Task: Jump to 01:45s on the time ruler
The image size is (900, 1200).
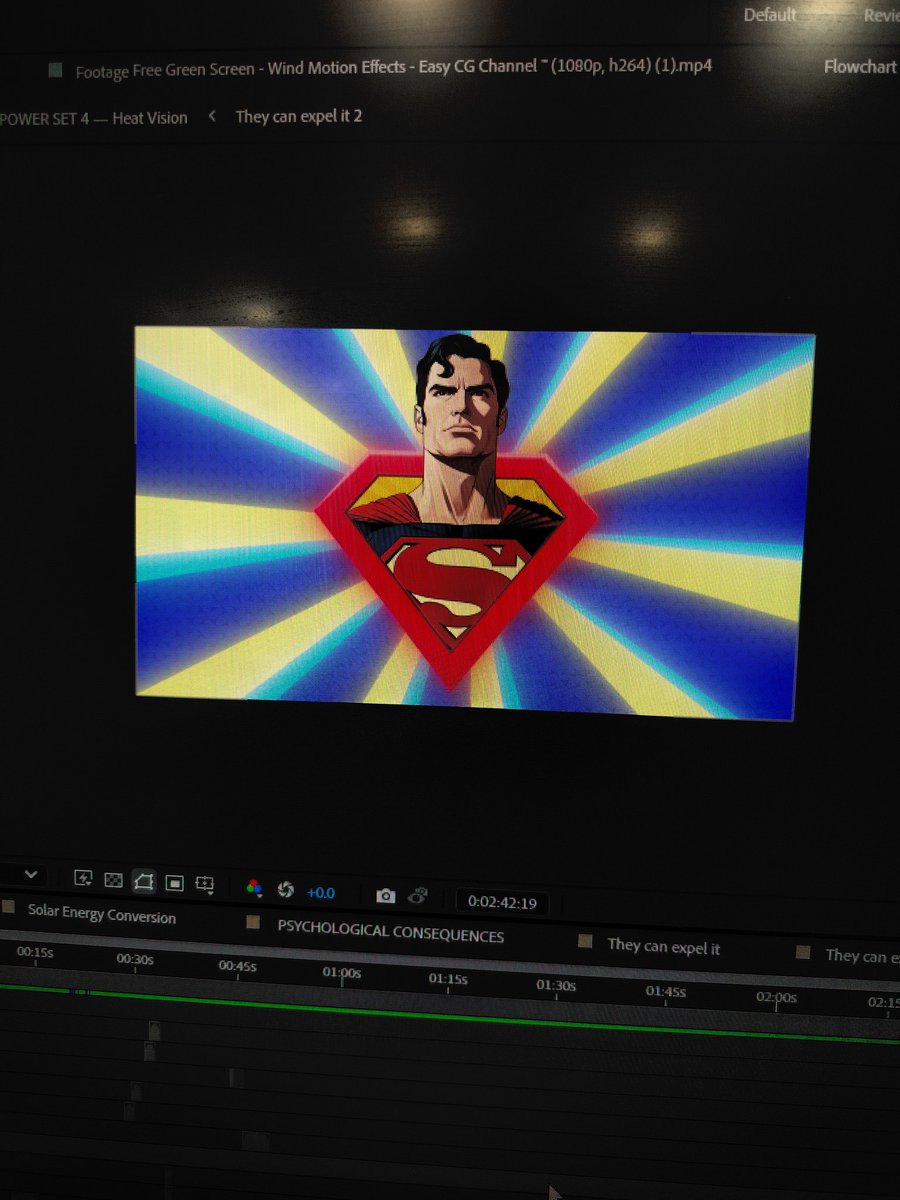Action: pos(665,992)
